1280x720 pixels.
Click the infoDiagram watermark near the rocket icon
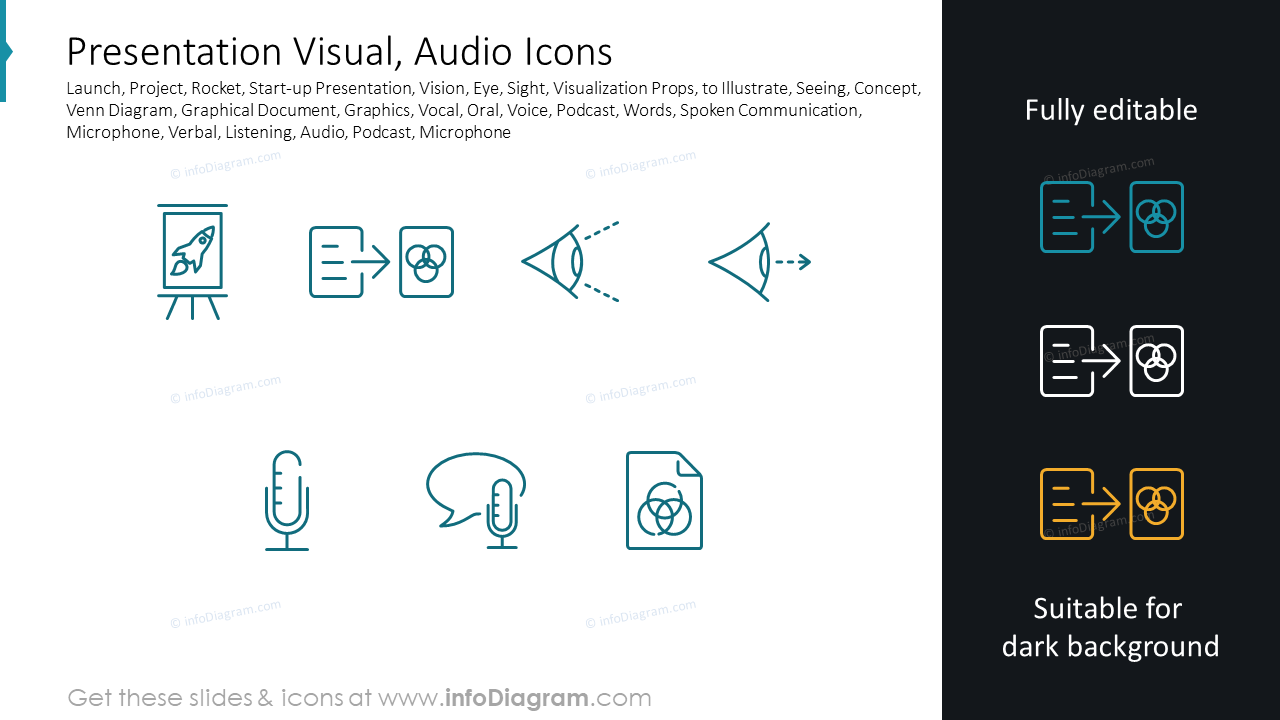click(x=225, y=165)
